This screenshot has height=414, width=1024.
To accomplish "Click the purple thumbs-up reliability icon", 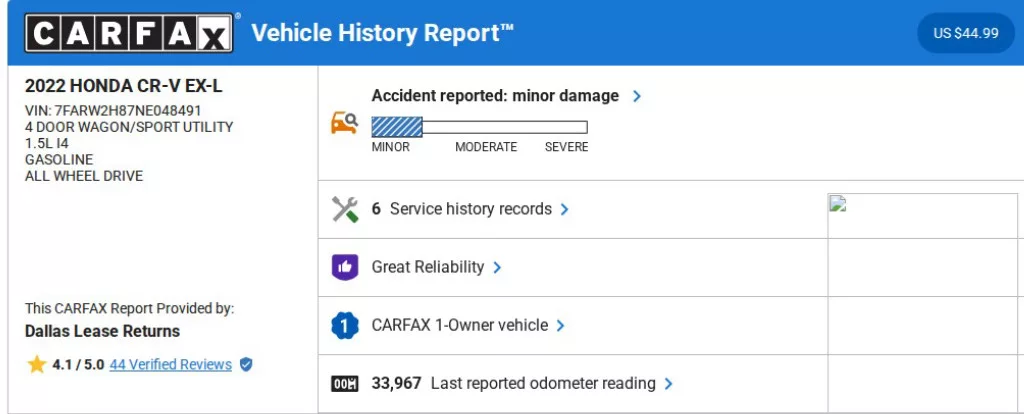I will 344,267.
